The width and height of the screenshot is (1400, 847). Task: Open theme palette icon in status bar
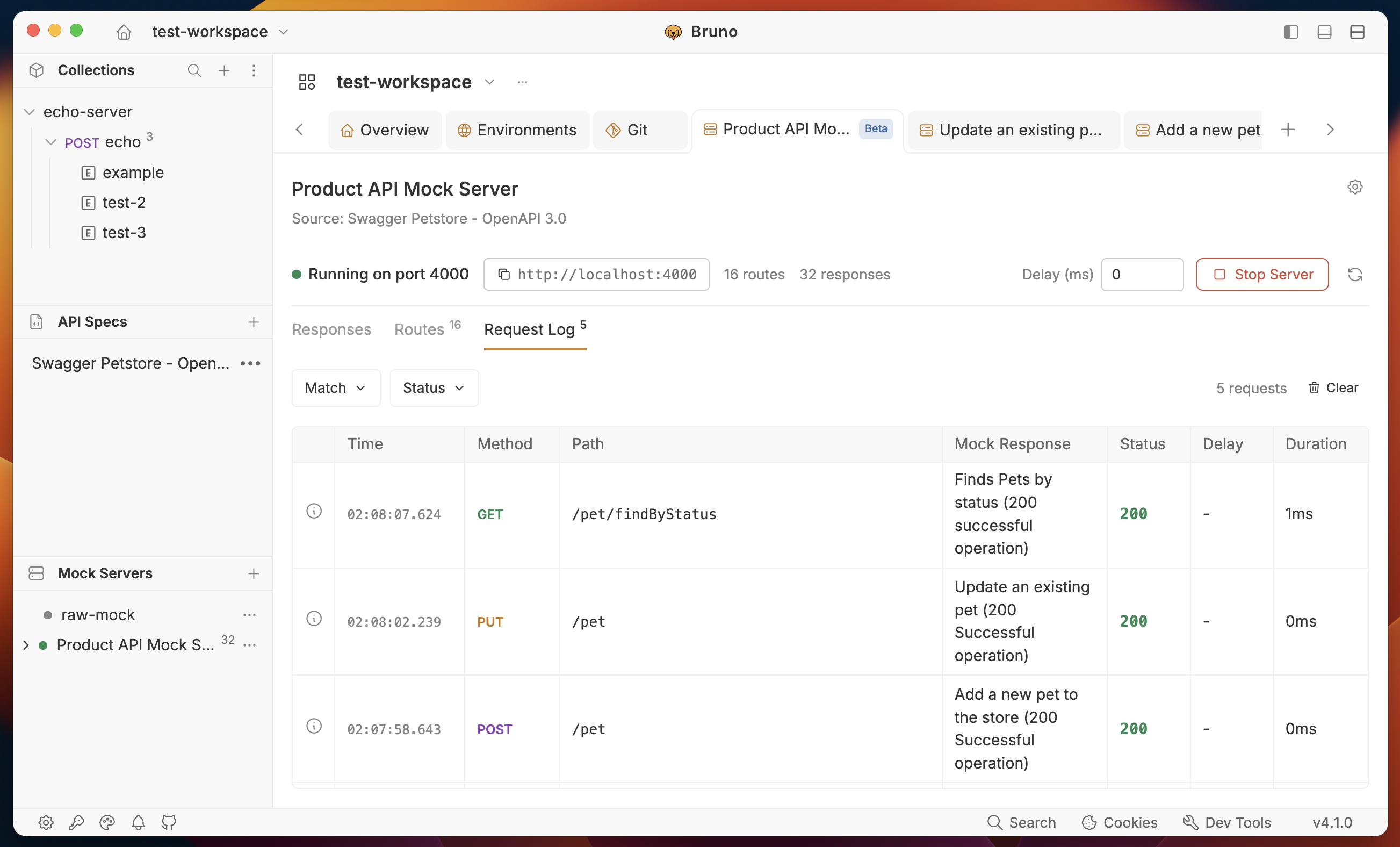[107, 823]
